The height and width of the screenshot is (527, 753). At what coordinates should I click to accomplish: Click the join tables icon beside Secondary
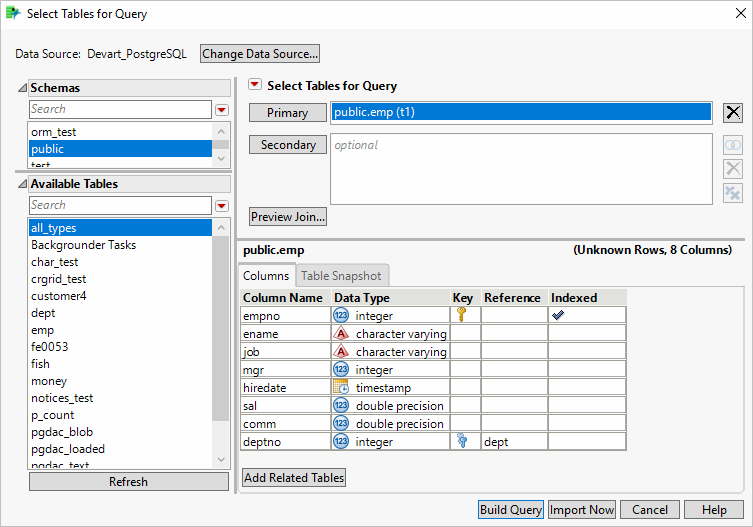point(733,145)
